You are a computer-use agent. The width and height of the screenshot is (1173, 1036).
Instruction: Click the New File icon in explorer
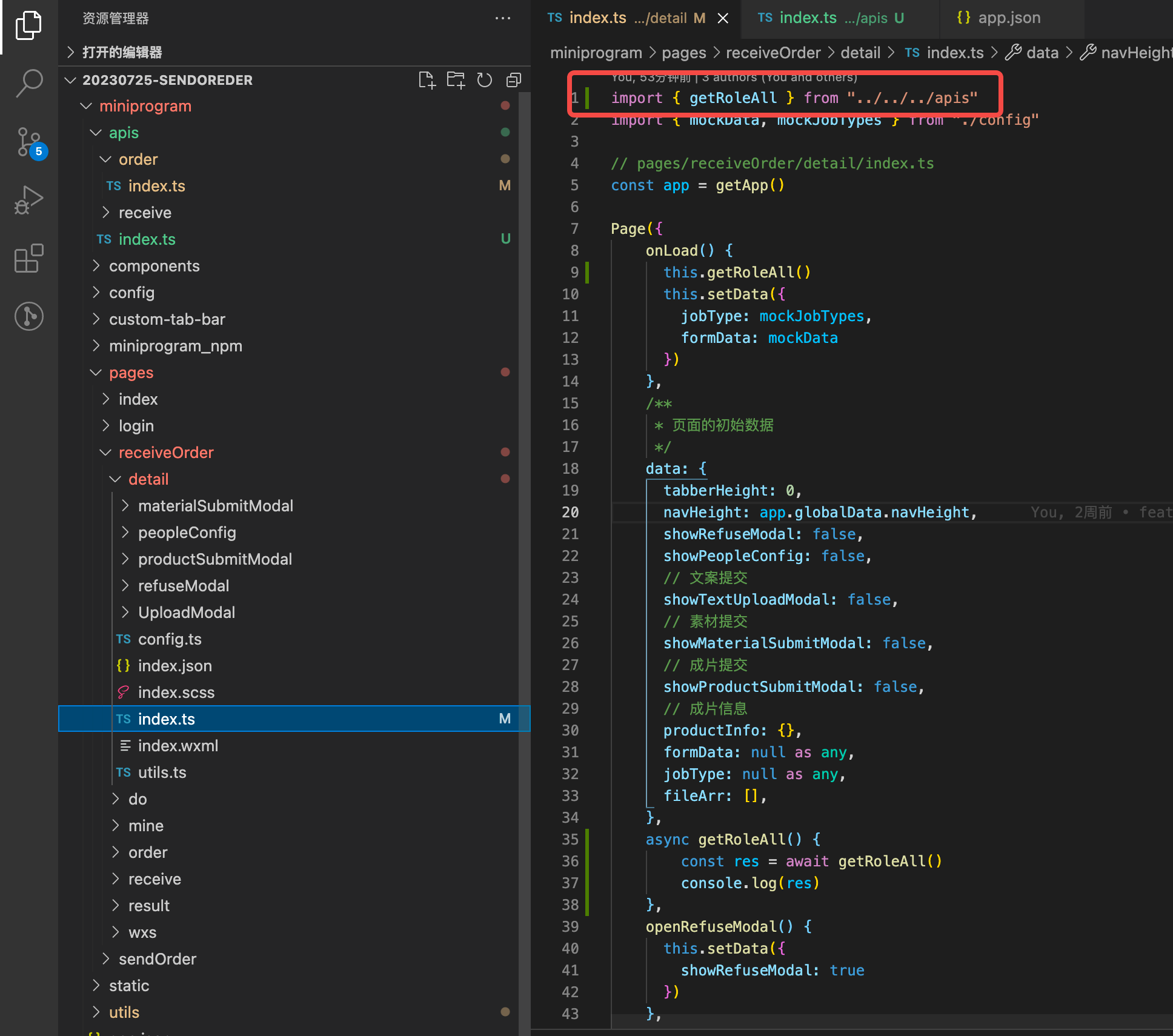[x=427, y=80]
